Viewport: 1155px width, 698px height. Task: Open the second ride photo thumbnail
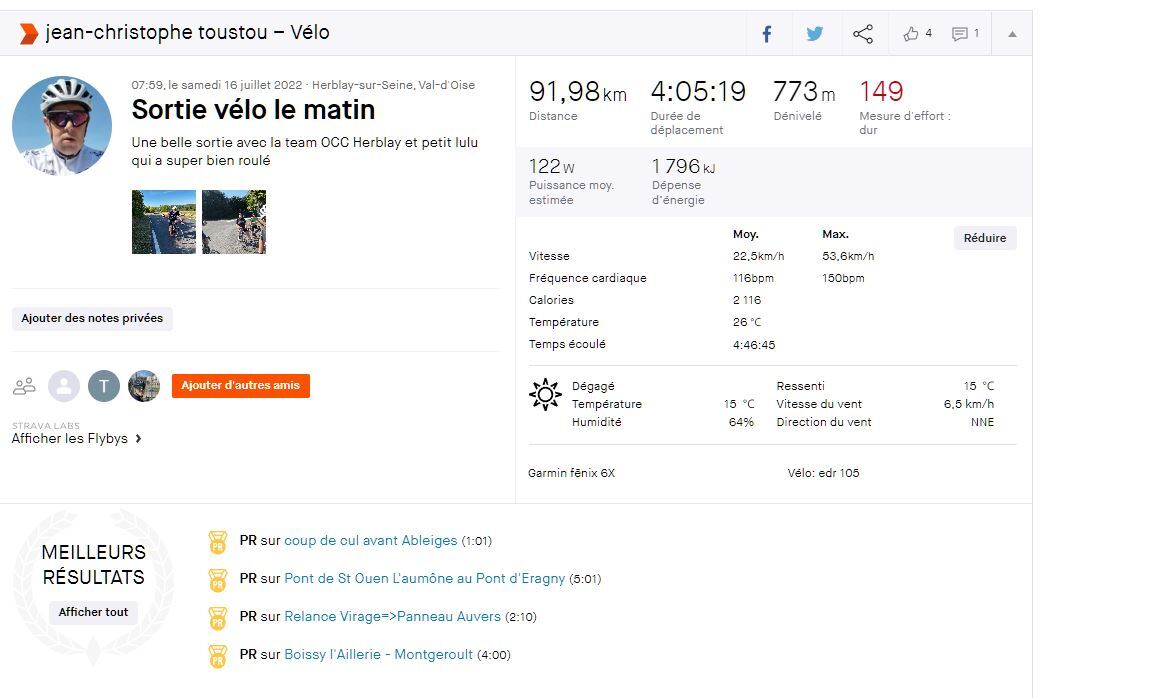[234, 222]
